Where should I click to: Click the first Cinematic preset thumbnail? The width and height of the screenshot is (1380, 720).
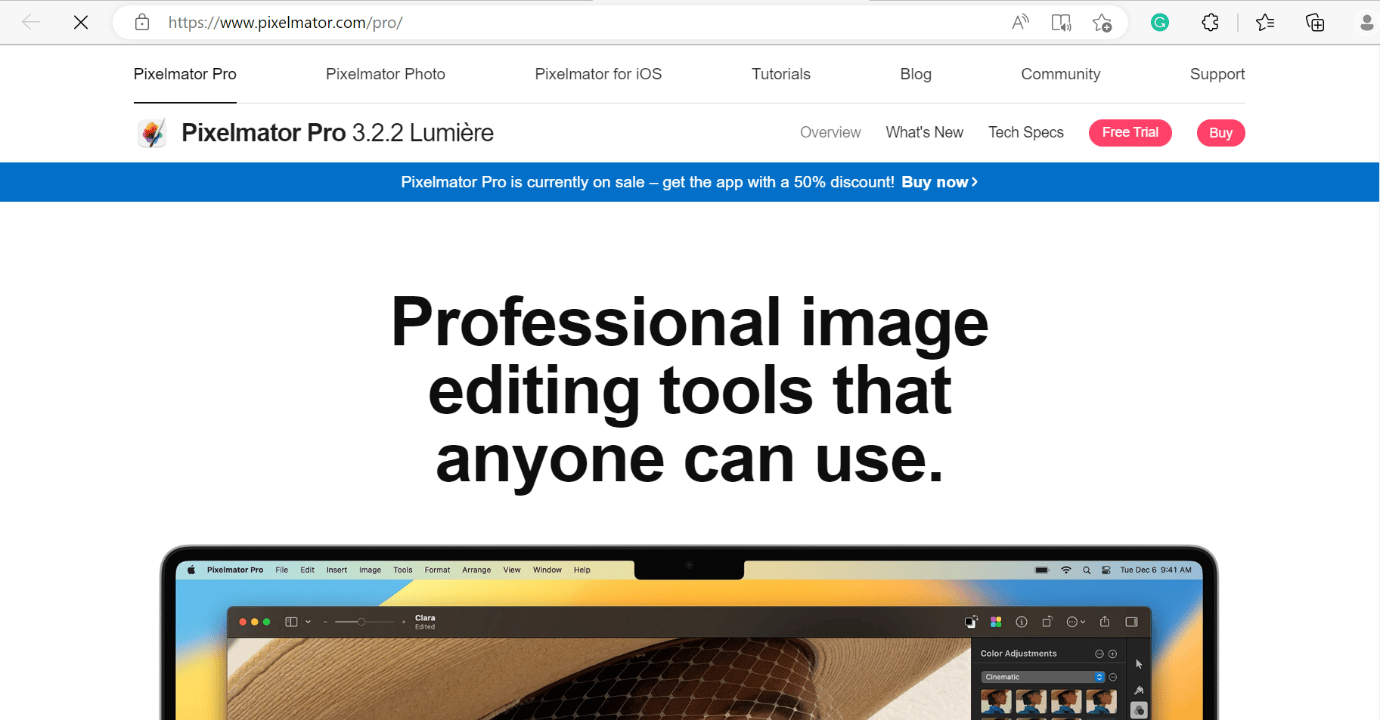pyautogui.click(x=996, y=701)
